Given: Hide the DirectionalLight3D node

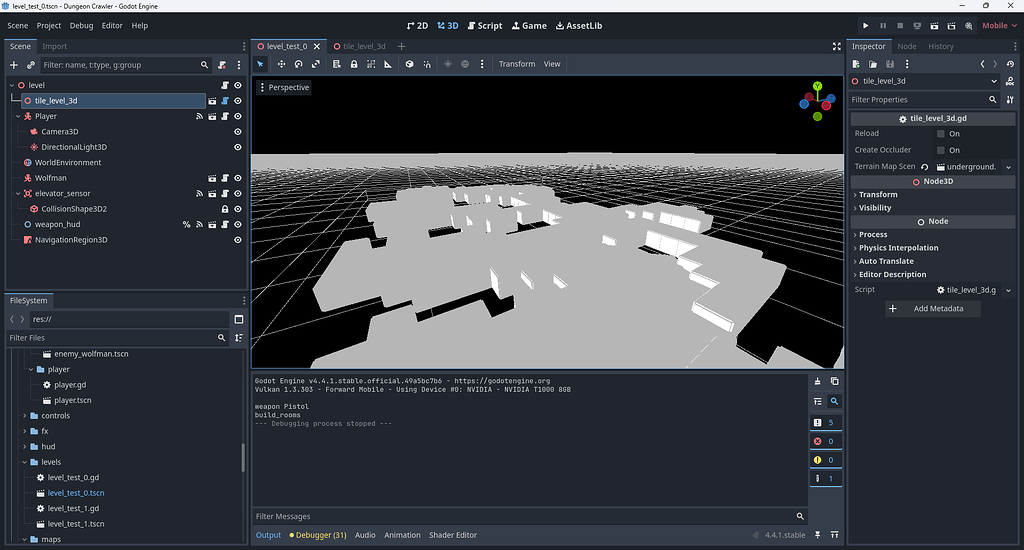Looking at the screenshot, I should coord(238,147).
